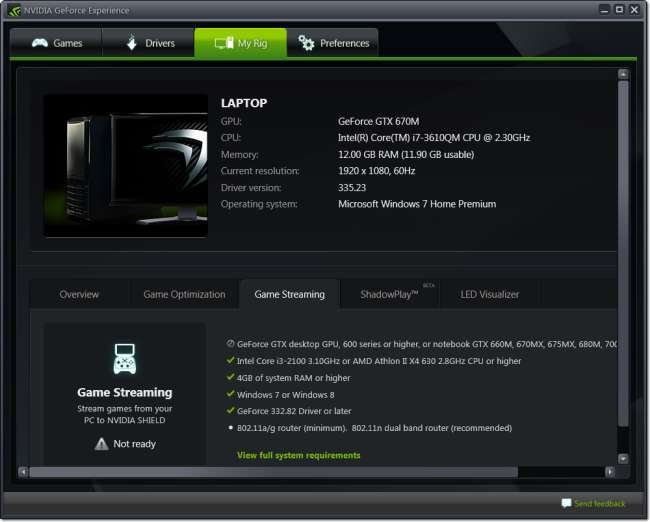Viewport: 650px width, 522px height.
Task: Click the Not ready warning triangle icon
Action: pos(102,444)
